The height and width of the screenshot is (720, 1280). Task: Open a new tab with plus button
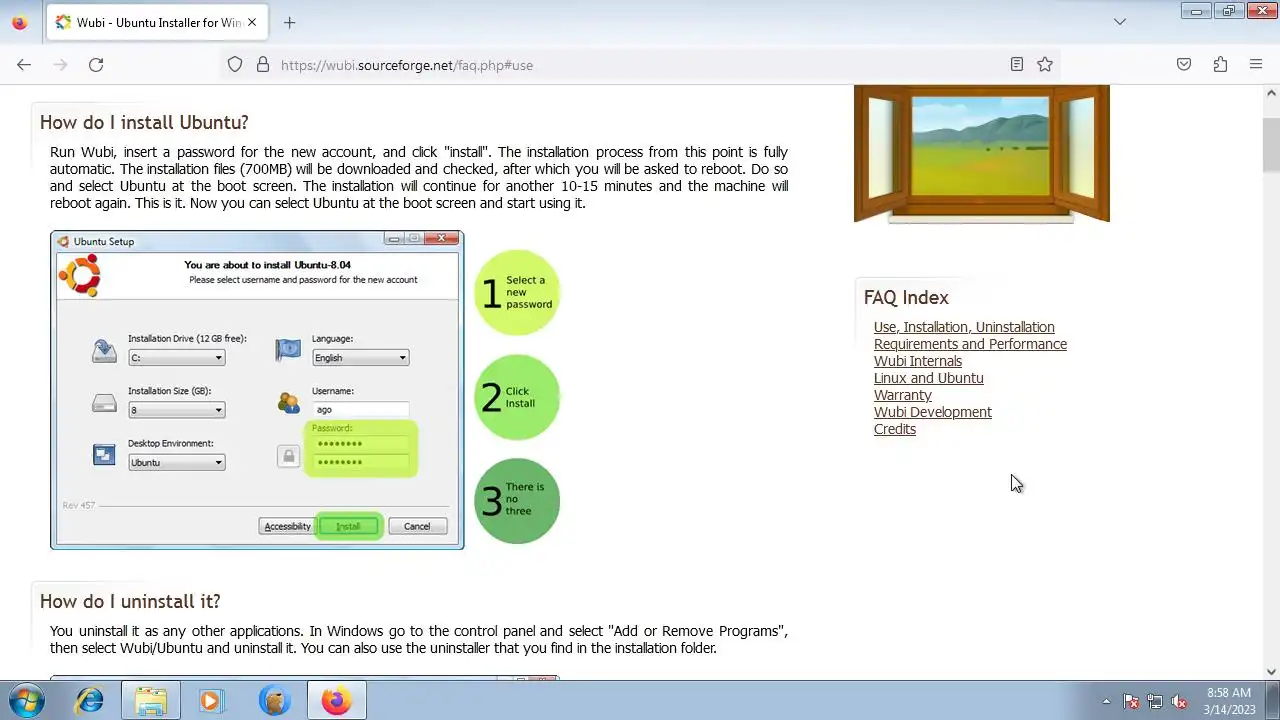tap(289, 22)
